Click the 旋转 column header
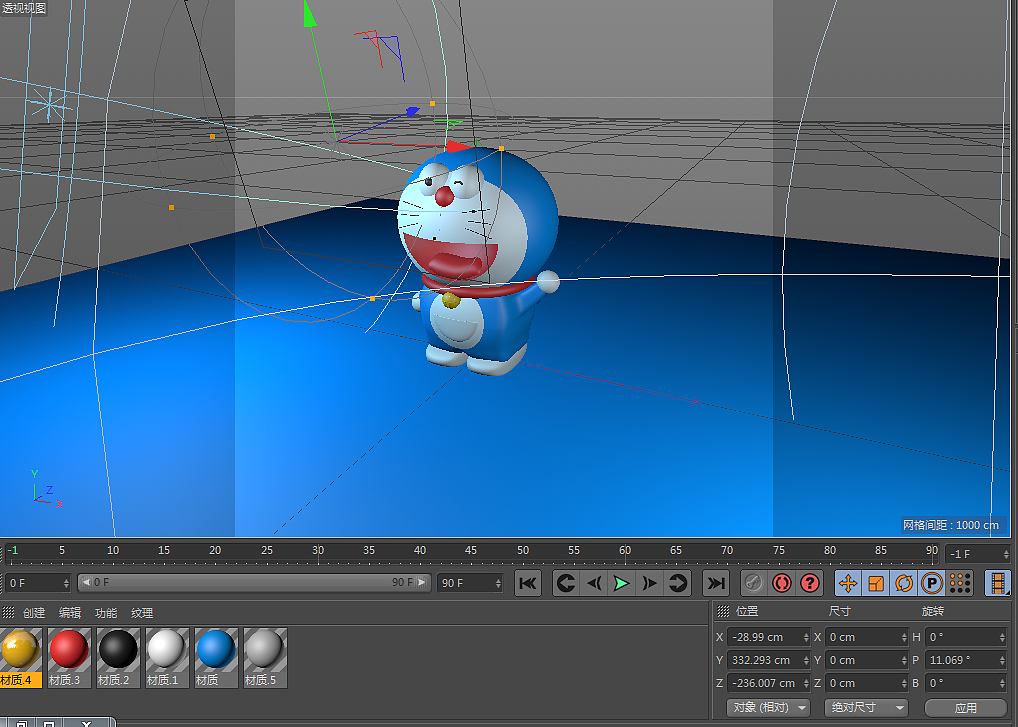Image resolution: width=1018 pixels, height=727 pixels. tap(933, 611)
